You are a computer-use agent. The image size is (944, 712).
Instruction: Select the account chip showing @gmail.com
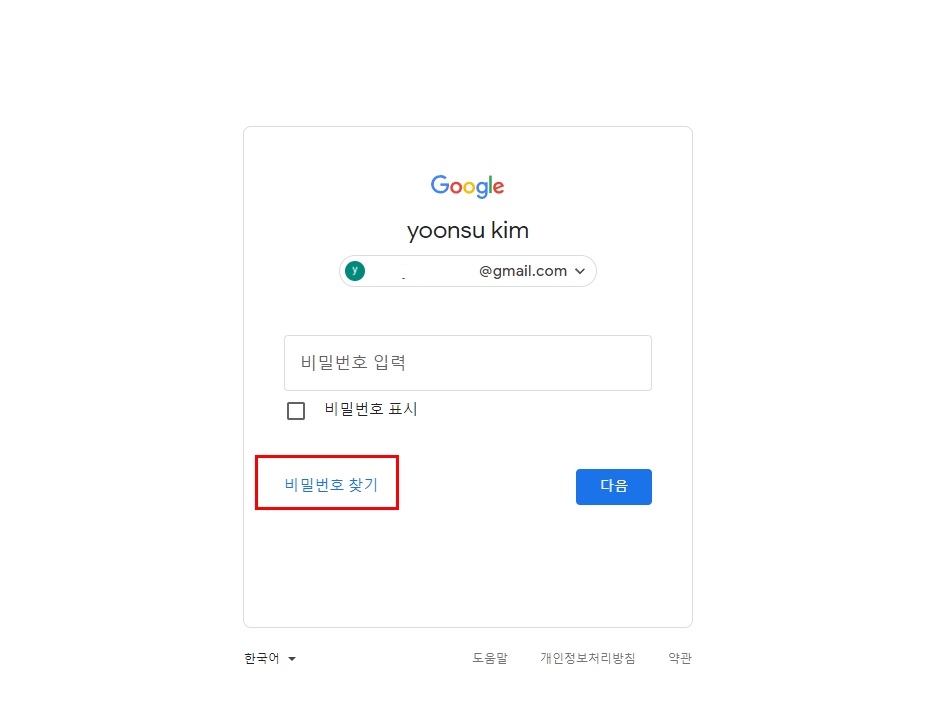point(467,270)
